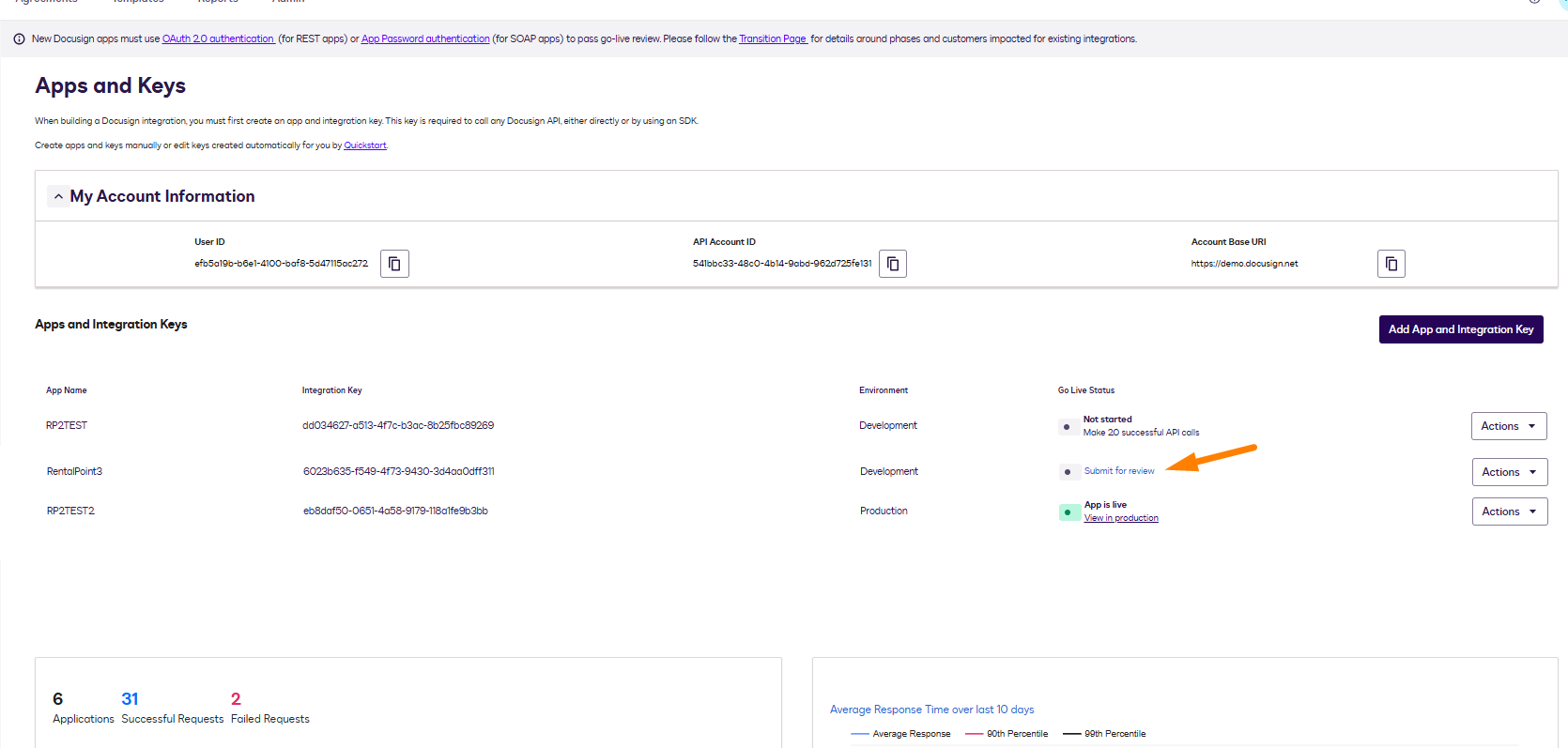Click the Environment column header

click(x=884, y=390)
